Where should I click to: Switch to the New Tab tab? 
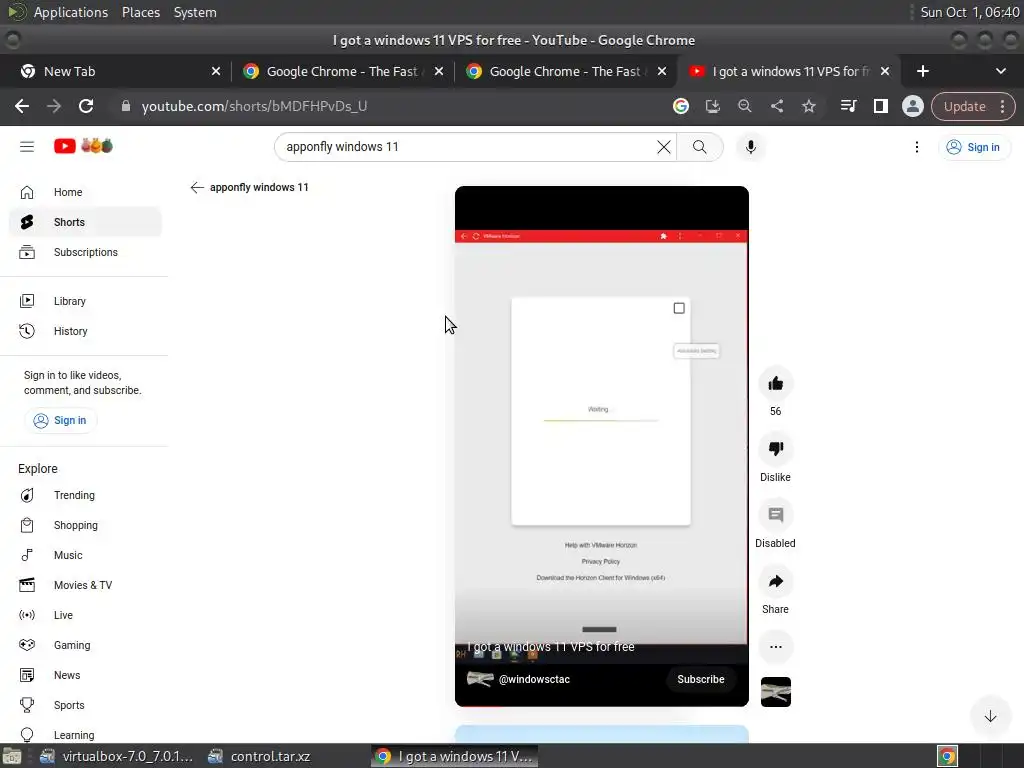click(x=116, y=71)
